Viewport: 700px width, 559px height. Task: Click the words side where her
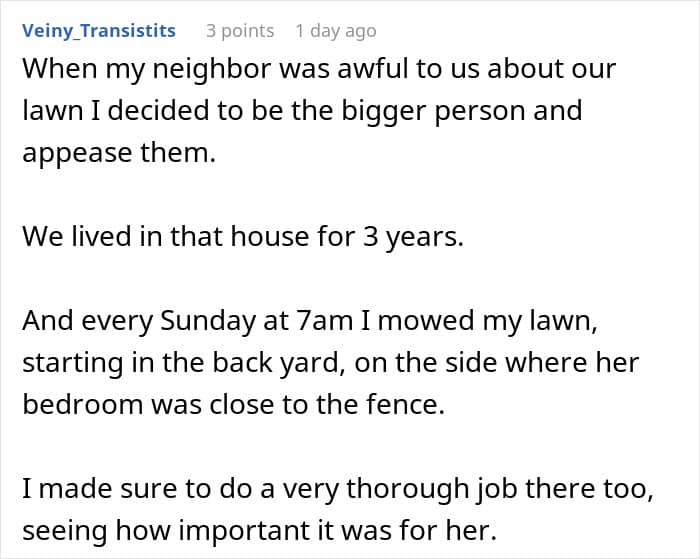click(x=535, y=362)
